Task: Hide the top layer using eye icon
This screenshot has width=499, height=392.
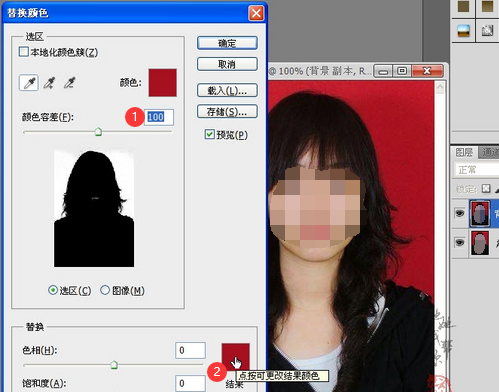Action: (459, 213)
